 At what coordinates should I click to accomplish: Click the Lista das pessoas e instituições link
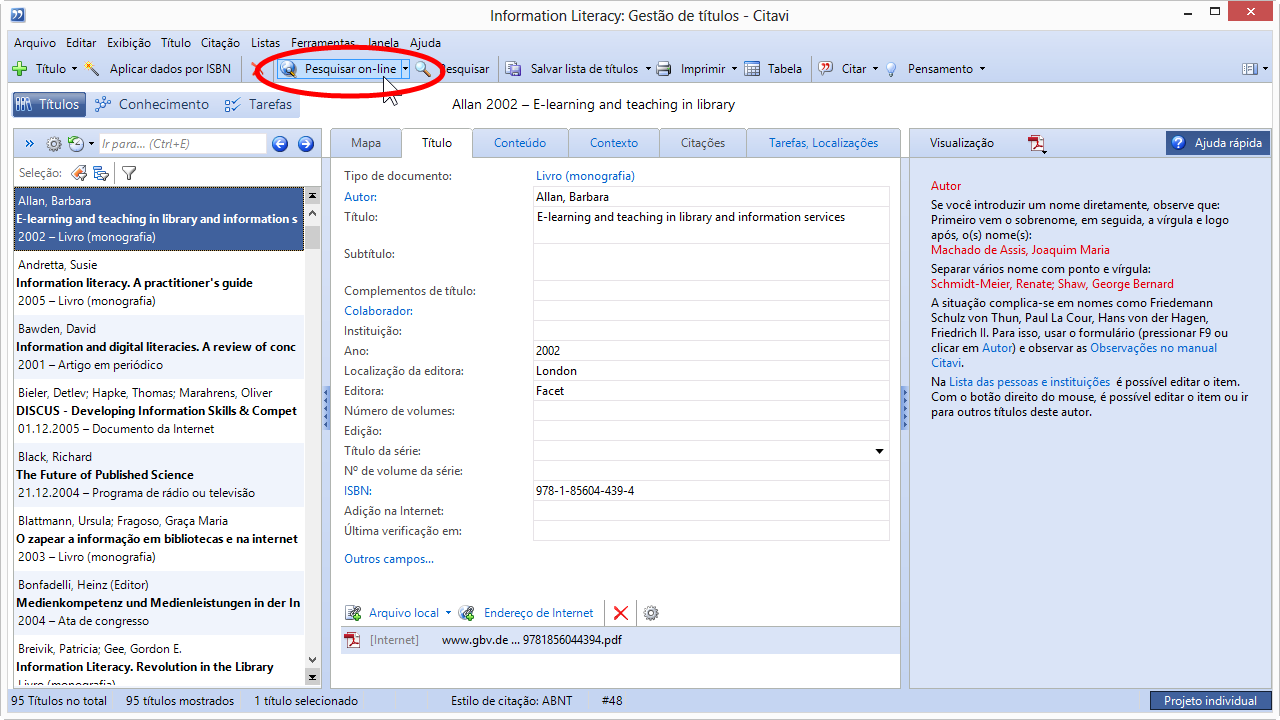[x=1029, y=382]
